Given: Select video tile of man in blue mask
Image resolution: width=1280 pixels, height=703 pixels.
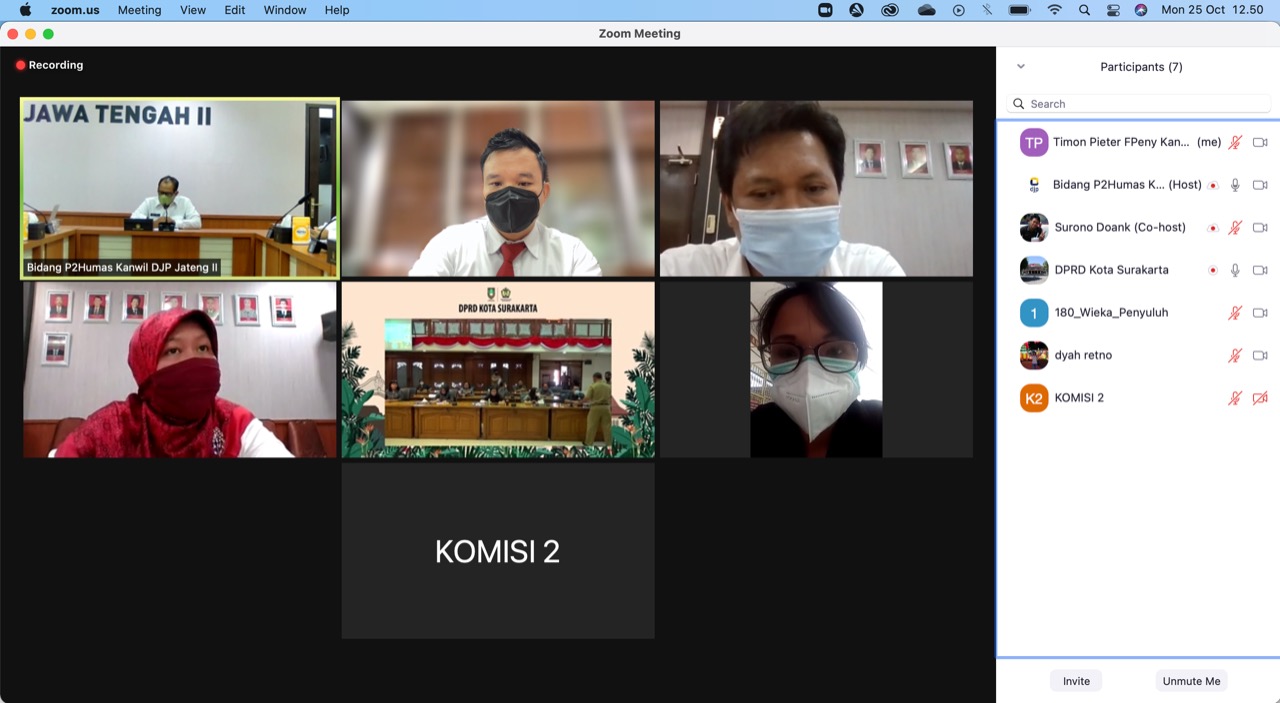Looking at the screenshot, I should coord(816,188).
